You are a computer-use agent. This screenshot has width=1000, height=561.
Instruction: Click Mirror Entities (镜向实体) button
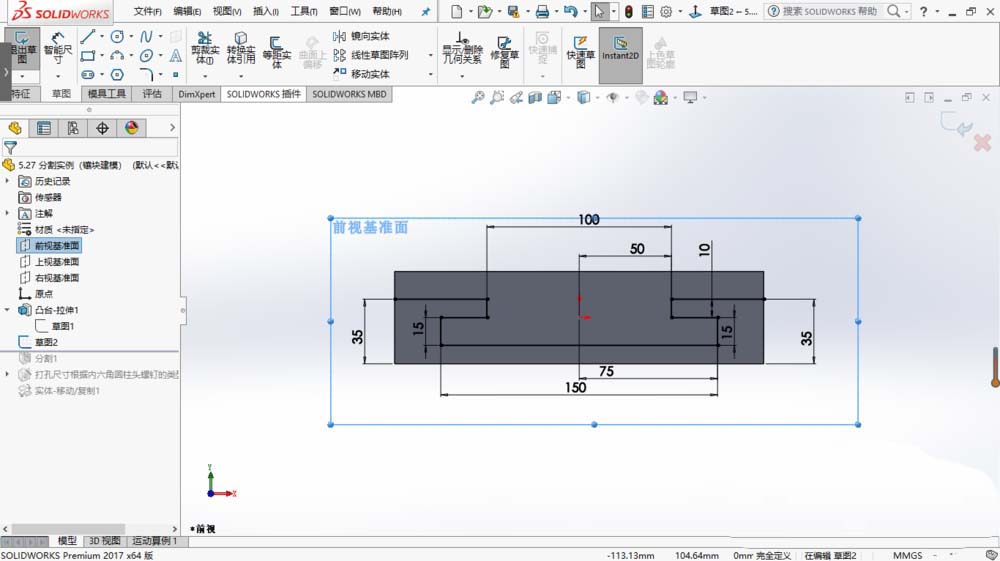pos(362,36)
